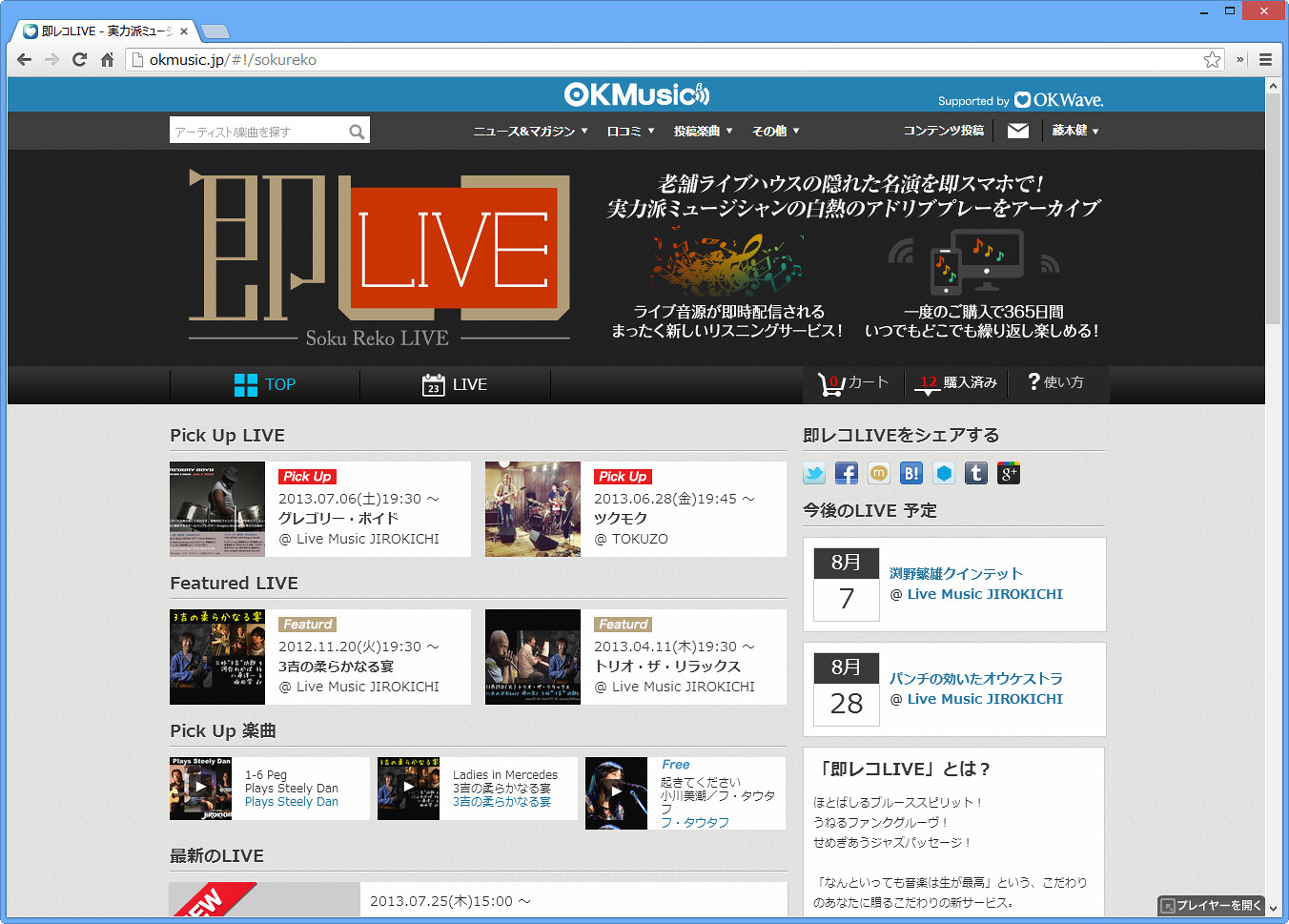Open the トリオ・ザ・リラックス photo thumbnail

533,657
